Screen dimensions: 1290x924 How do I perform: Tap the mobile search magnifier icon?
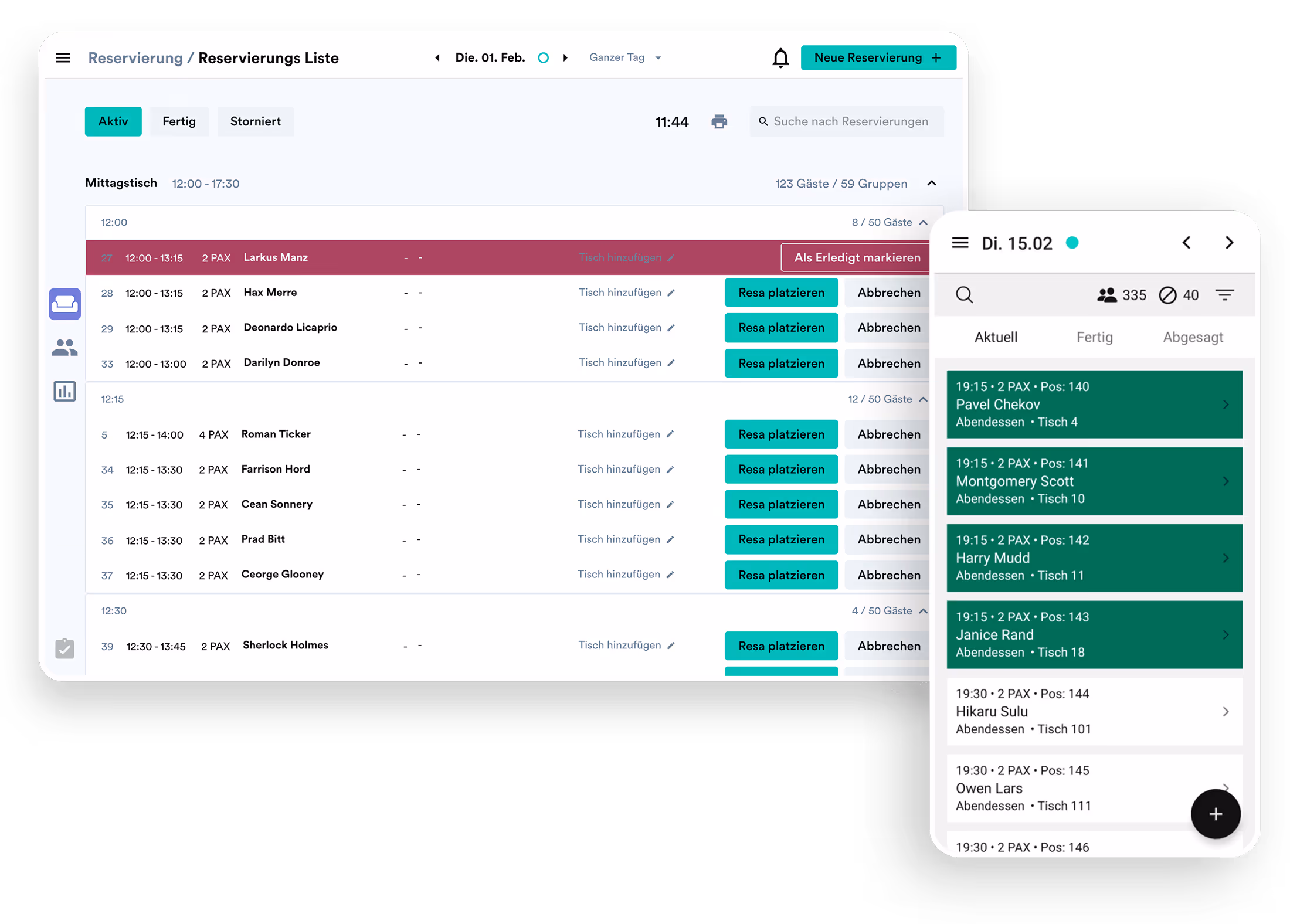[964, 295]
